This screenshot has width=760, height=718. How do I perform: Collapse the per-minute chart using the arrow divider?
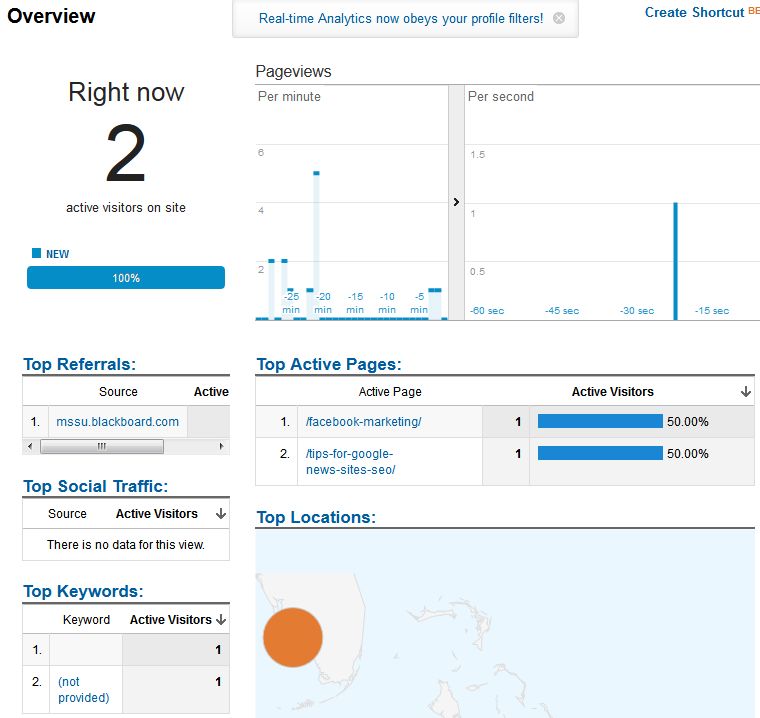pyautogui.click(x=456, y=202)
